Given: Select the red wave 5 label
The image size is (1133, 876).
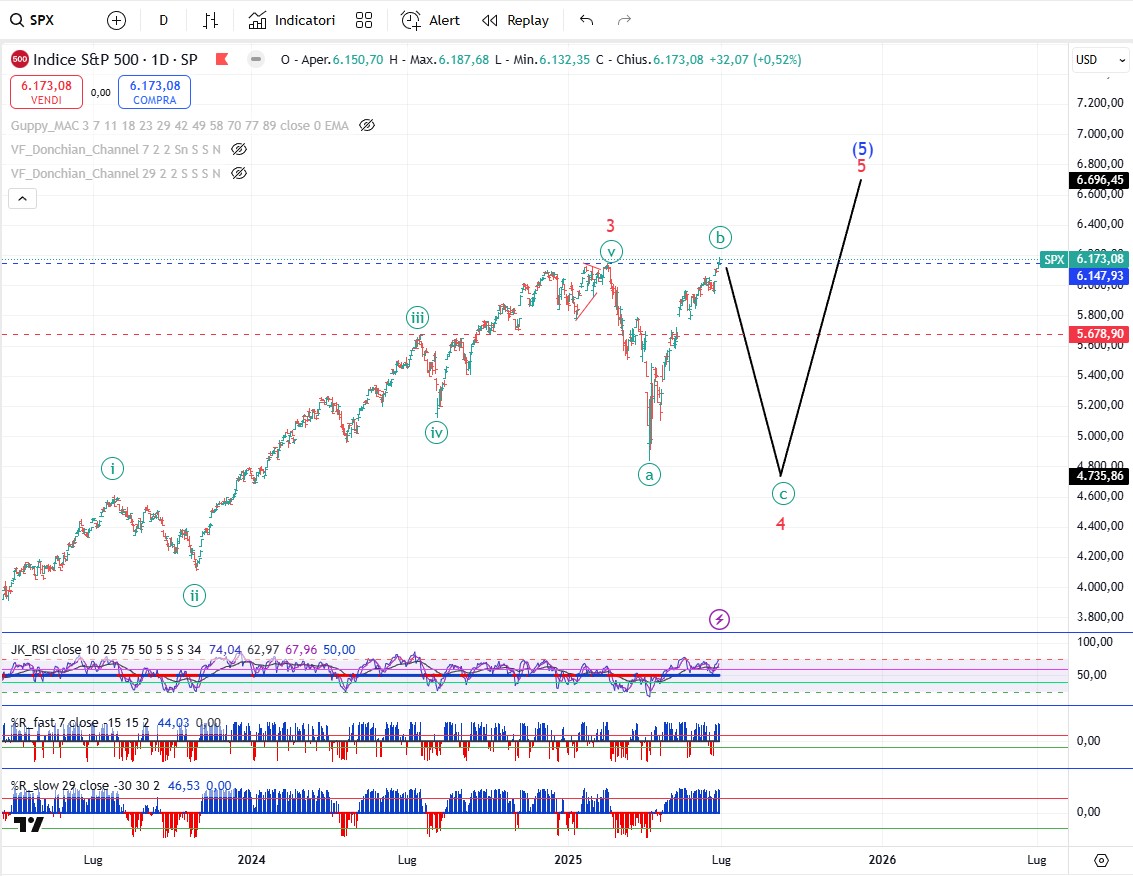Looking at the screenshot, I should pos(861,166).
